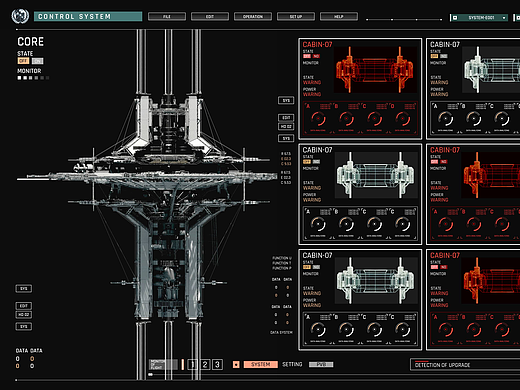Turn dial A in the top-left red cabin panel

click(x=318, y=118)
